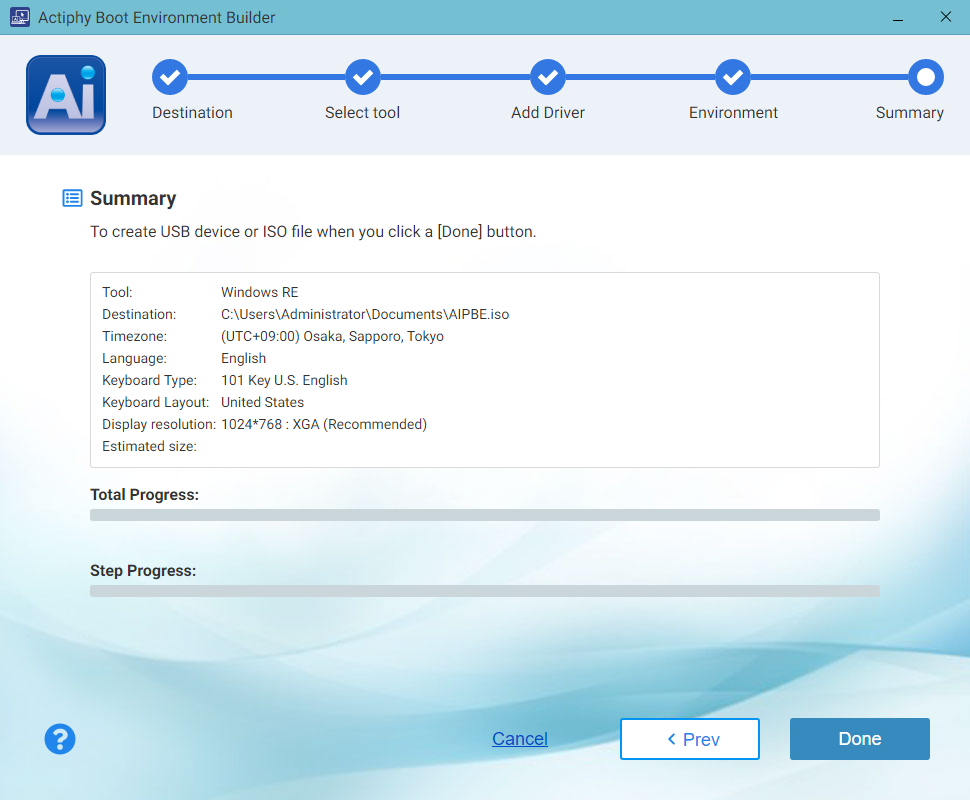This screenshot has height=800, width=970.
Task: Select the Select tool step label
Action: (x=362, y=113)
